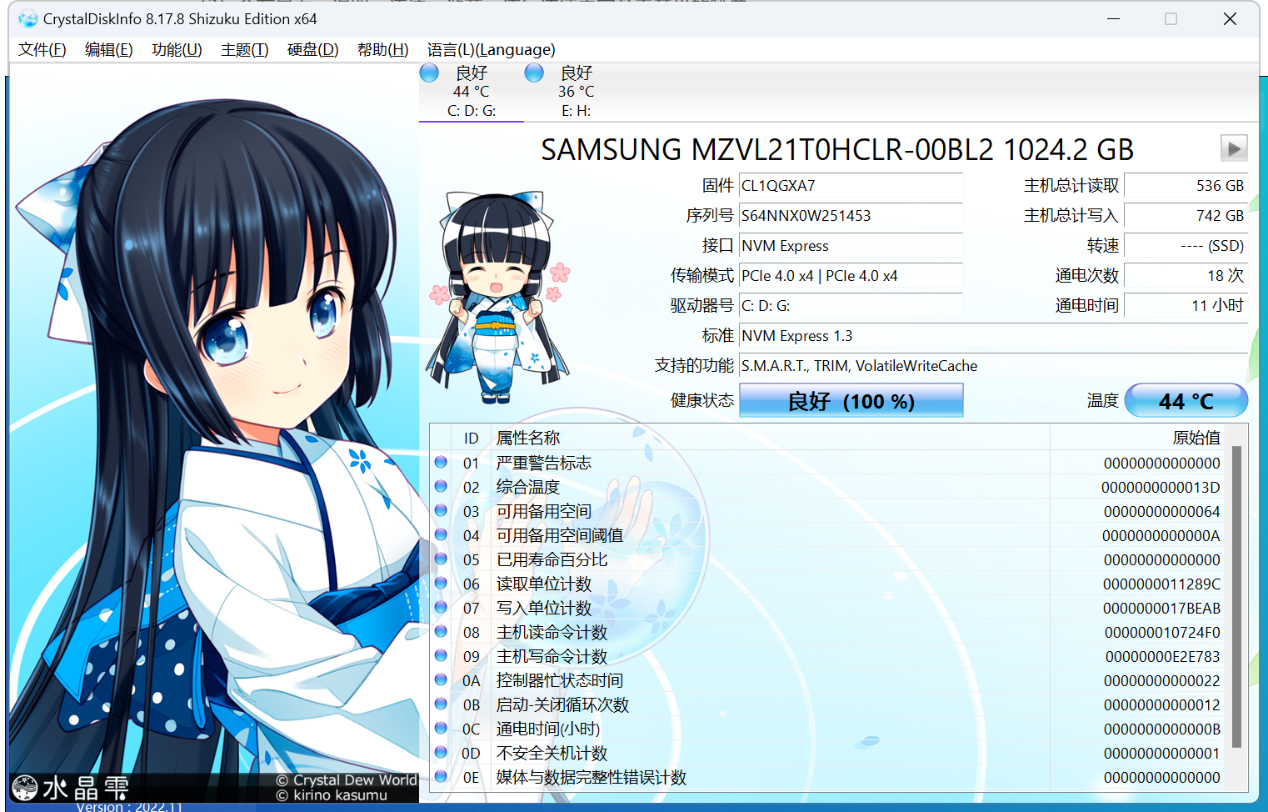Click the status orb for 读取单位计数 row
The width and height of the screenshot is (1268, 812).
click(441, 584)
